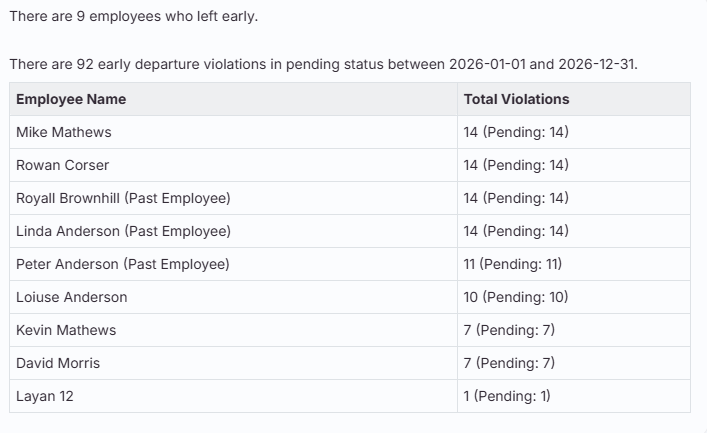Click Peter Anderson (Past Employee) cell
The image size is (707, 433).
233,264
